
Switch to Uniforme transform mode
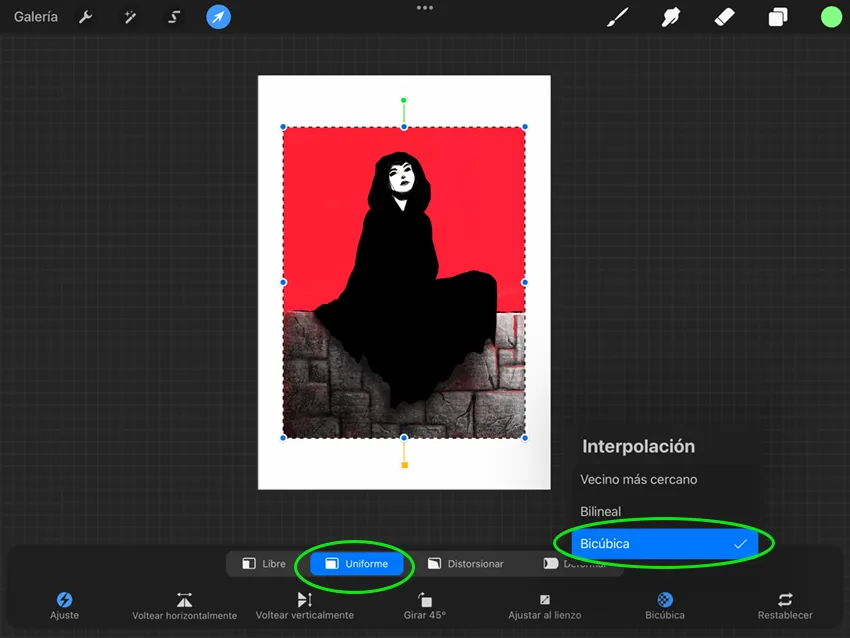(x=357, y=564)
